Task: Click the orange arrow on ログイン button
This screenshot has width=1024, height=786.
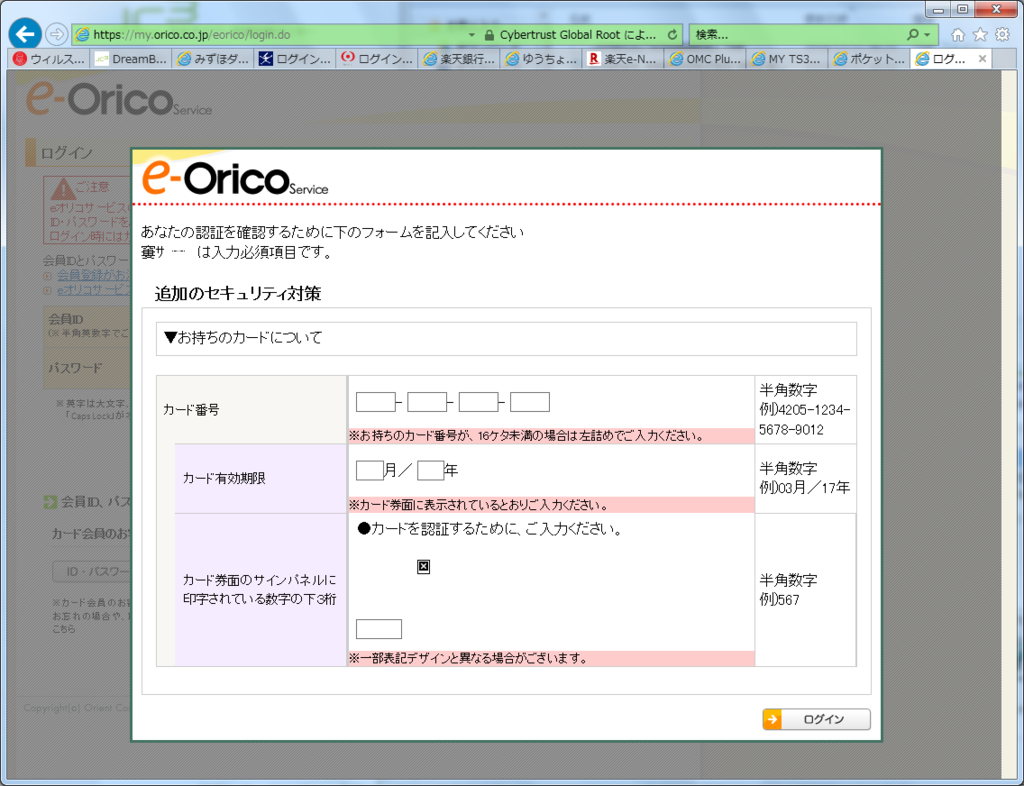Action: [773, 719]
